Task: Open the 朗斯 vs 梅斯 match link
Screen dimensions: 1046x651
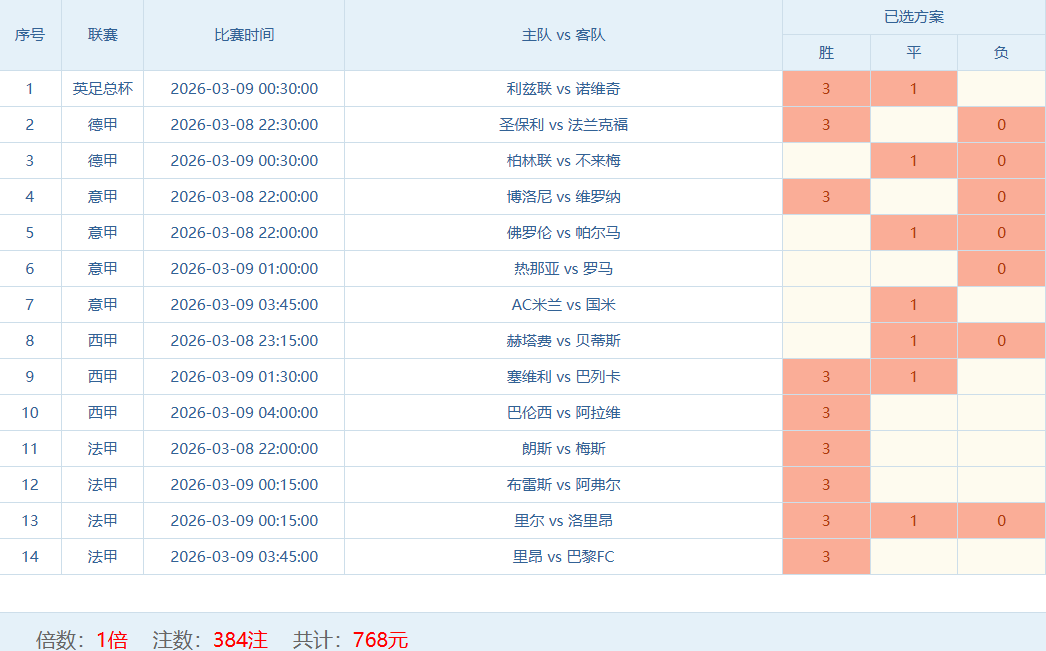Action: click(563, 449)
